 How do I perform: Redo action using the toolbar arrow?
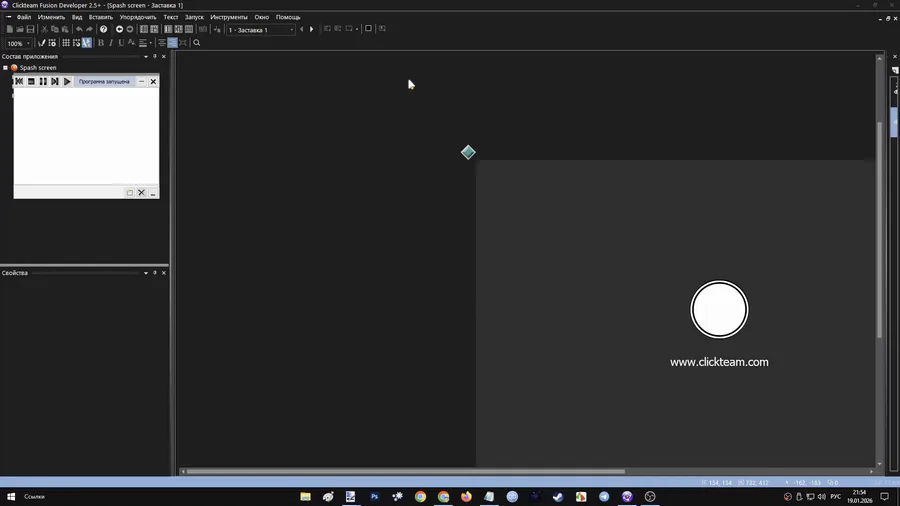pyautogui.click(x=90, y=29)
